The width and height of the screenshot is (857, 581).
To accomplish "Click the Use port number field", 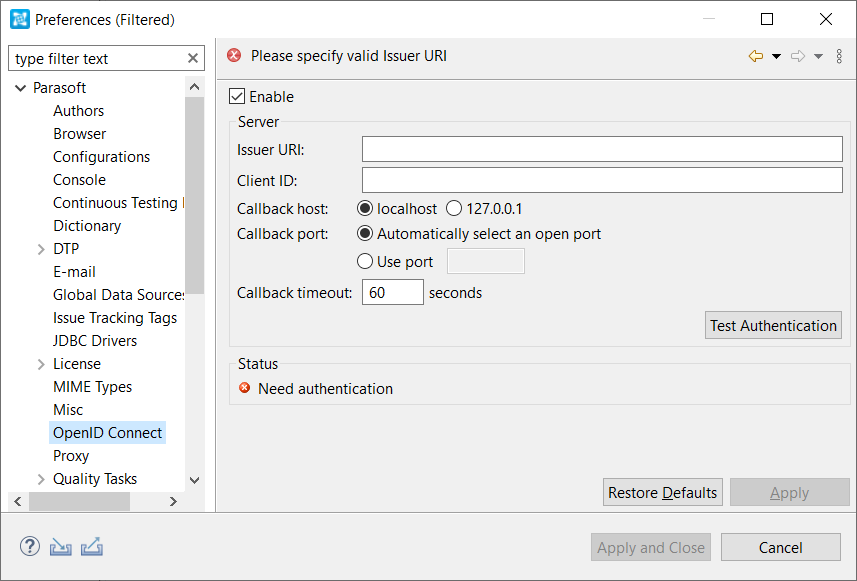I will coord(485,261).
